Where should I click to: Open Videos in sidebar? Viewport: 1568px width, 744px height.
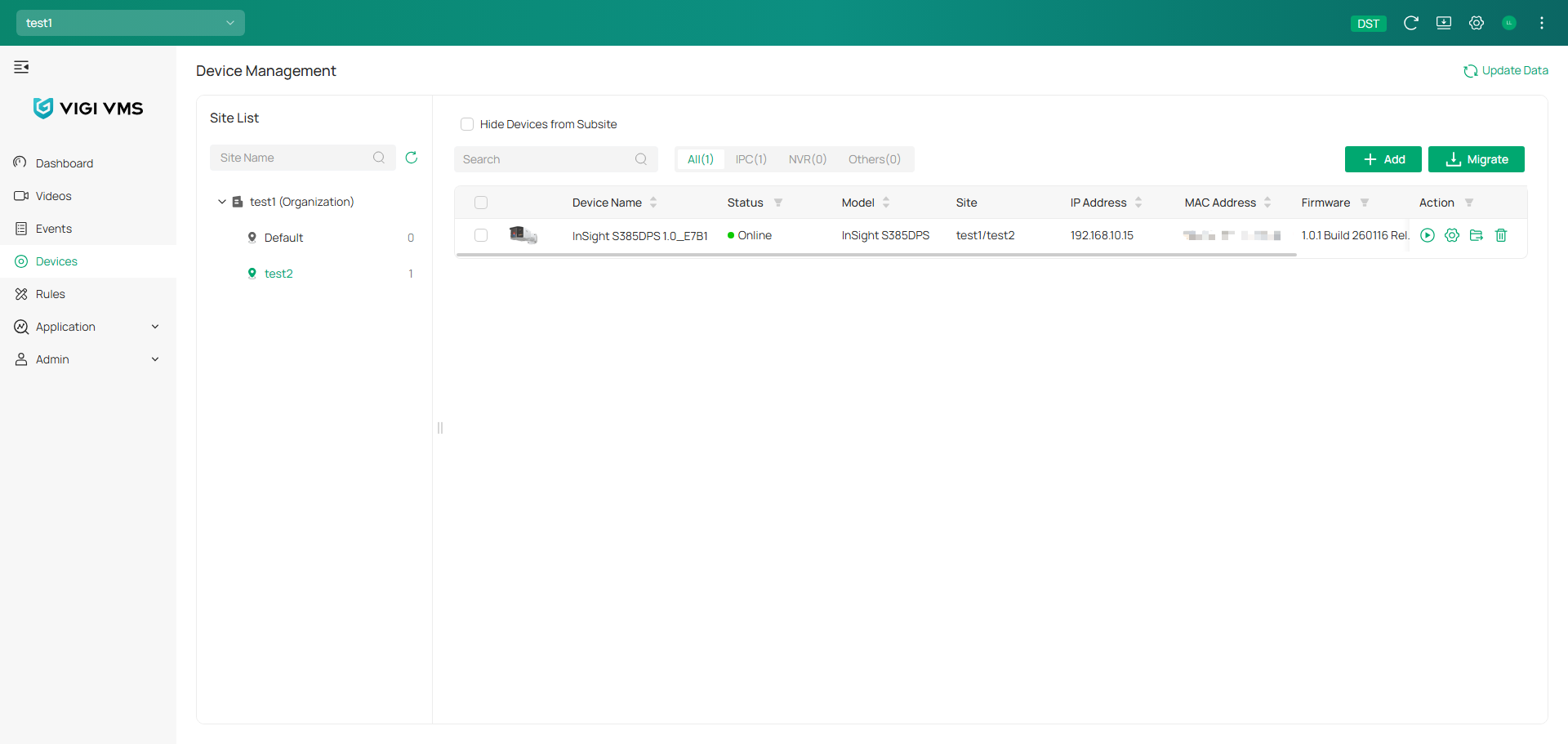[88, 196]
